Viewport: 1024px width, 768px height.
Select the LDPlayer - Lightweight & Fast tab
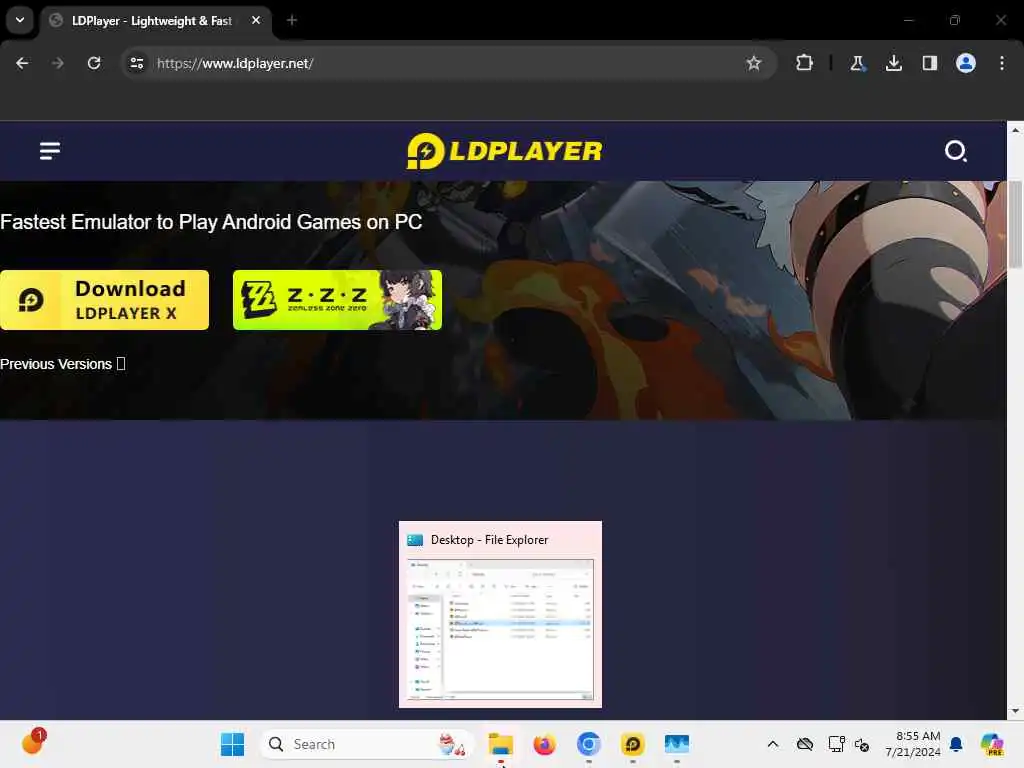pos(152,21)
